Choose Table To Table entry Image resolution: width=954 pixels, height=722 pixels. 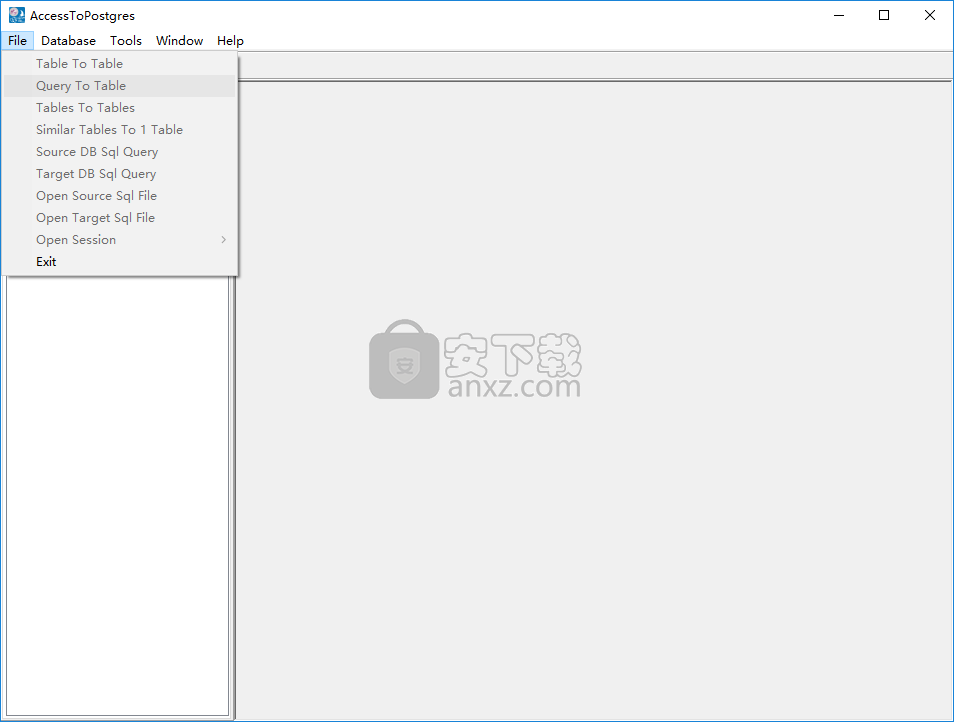click(119, 64)
